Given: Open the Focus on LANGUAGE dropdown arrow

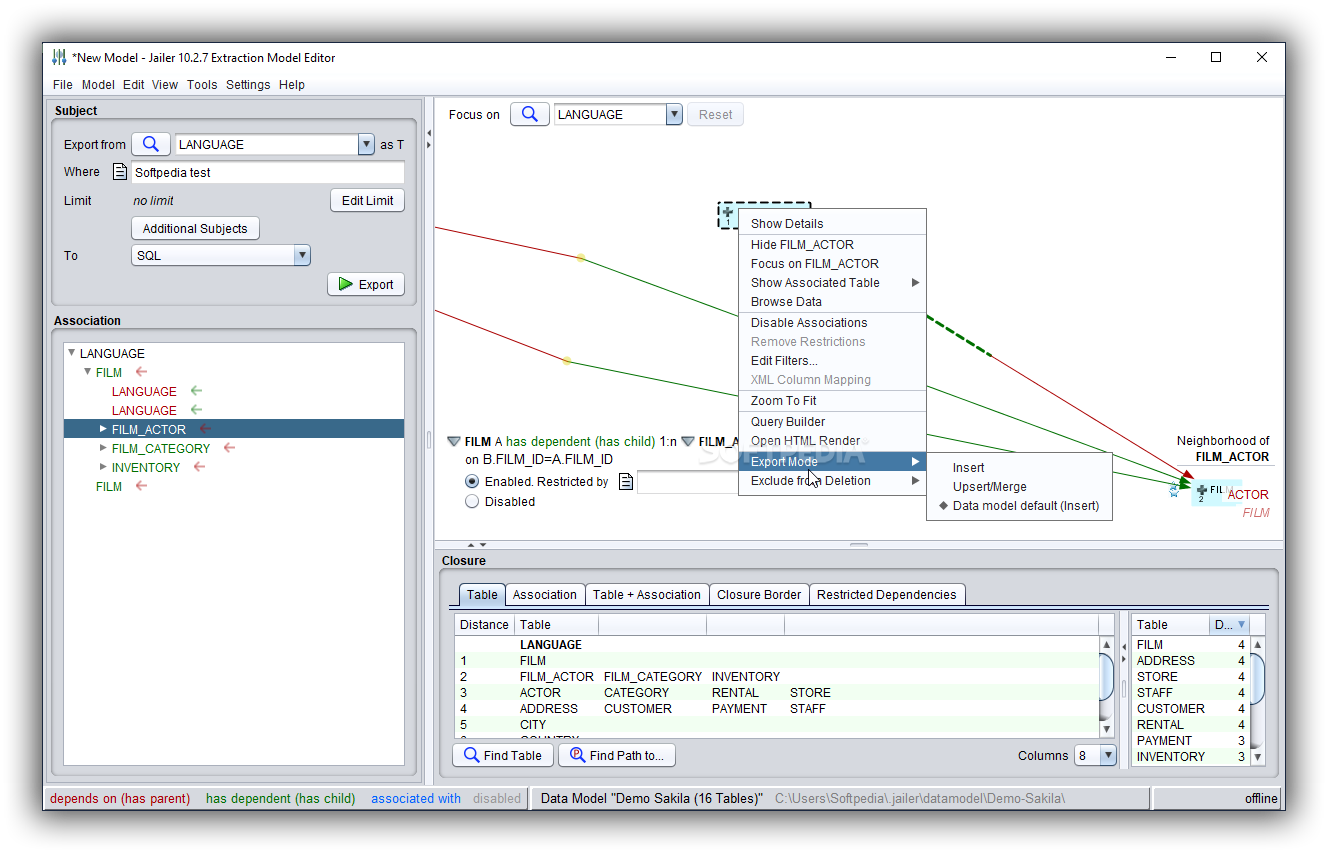Looking at the screenshot, I should tap(674, 114).
